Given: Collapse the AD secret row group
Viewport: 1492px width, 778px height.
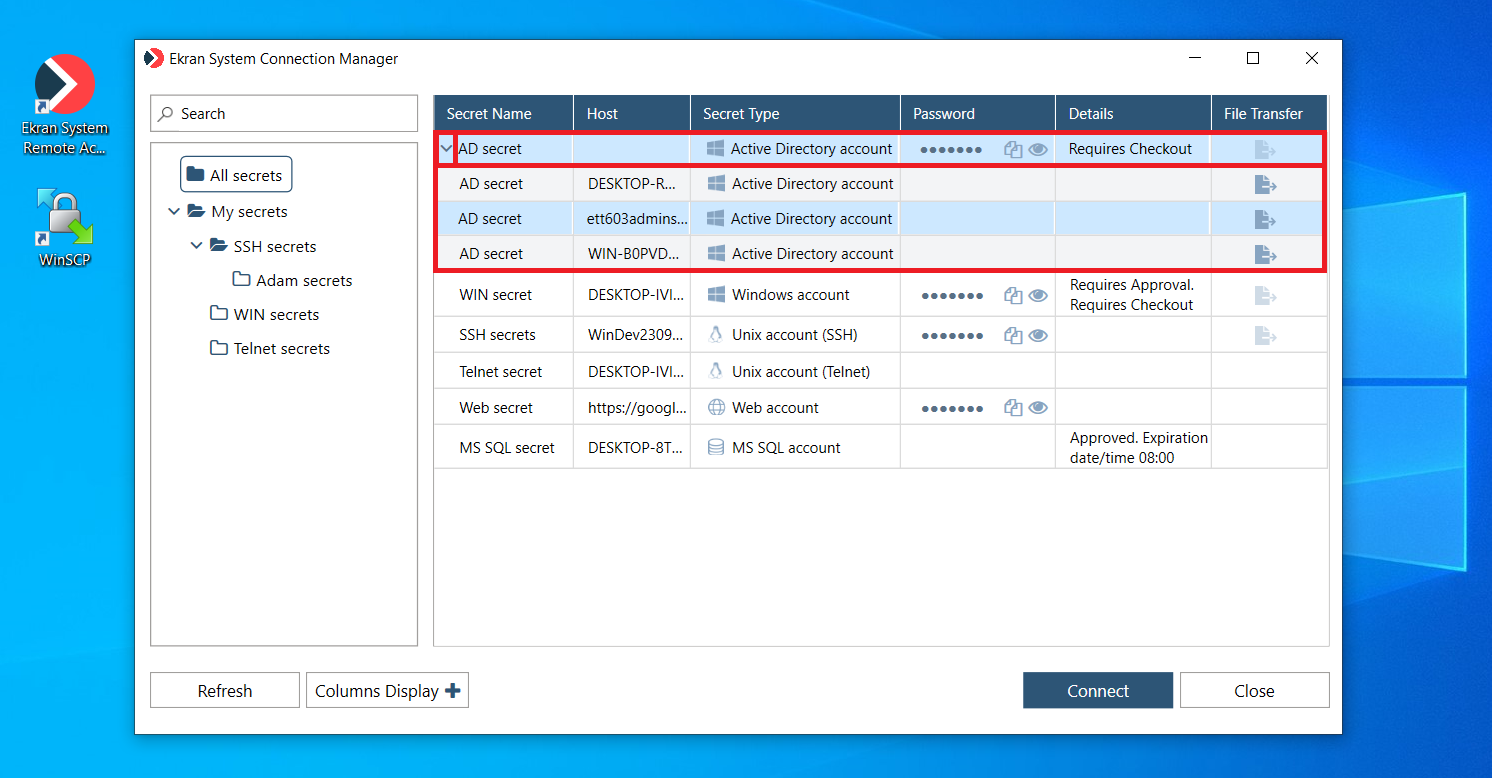Looking at the screenshot, I should point(446,149).
